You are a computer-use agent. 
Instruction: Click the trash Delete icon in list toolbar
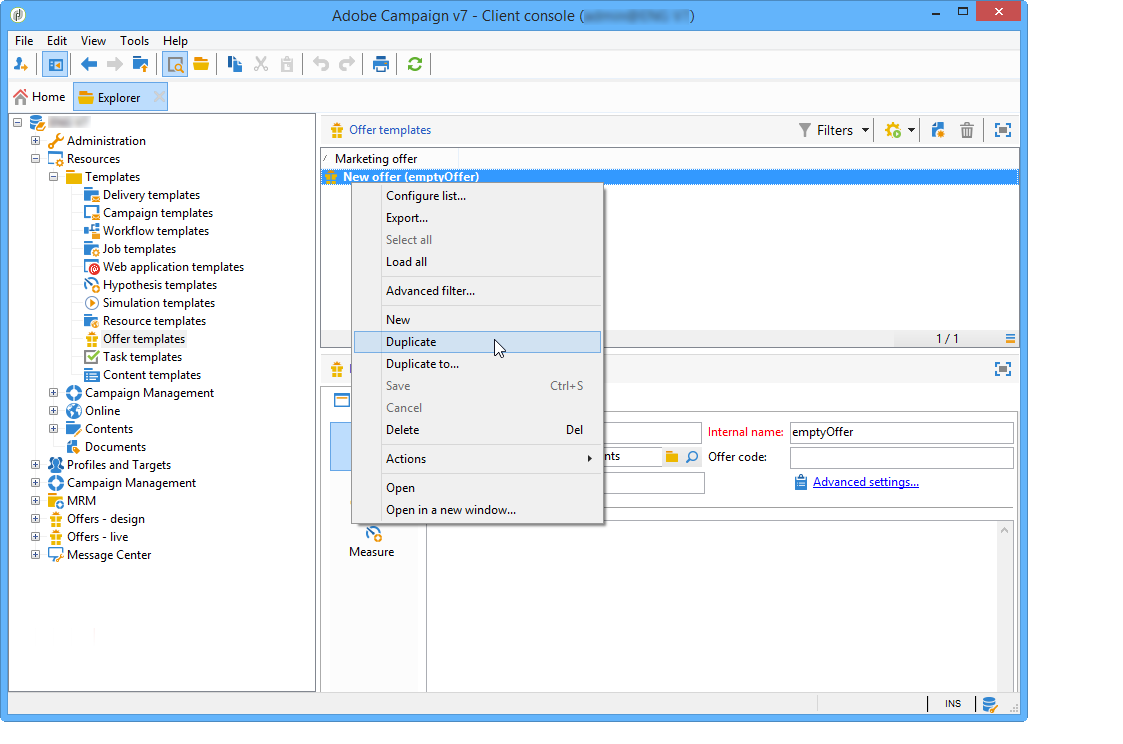point(967,130)
